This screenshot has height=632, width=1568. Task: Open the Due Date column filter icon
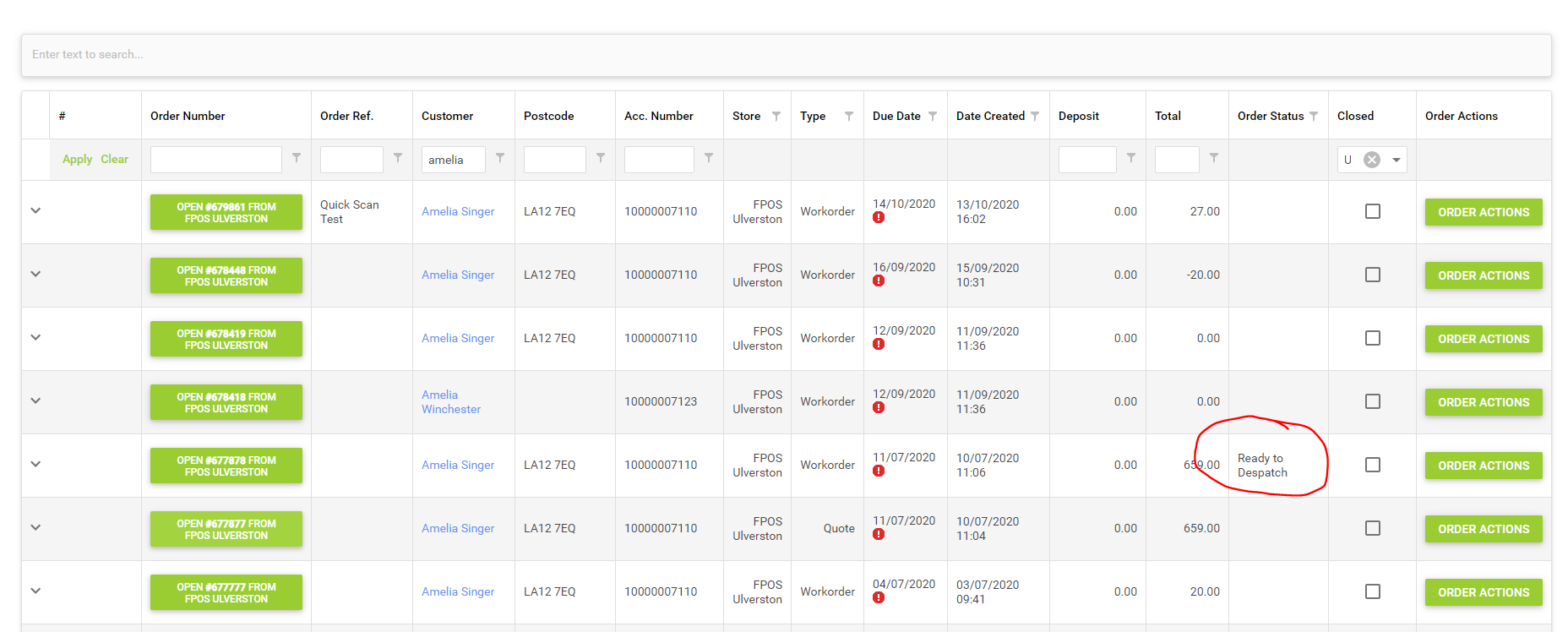[x=933, y=116]
